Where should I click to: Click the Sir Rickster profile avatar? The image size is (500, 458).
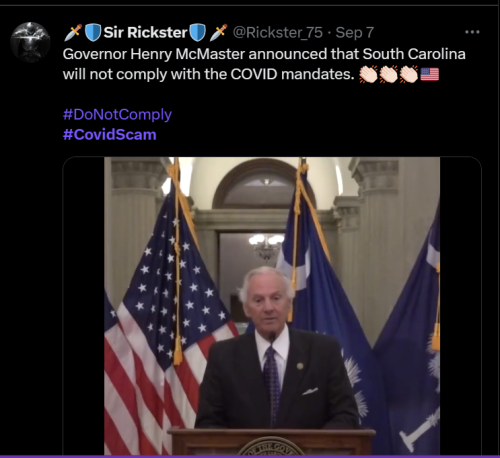coord(30,42)
